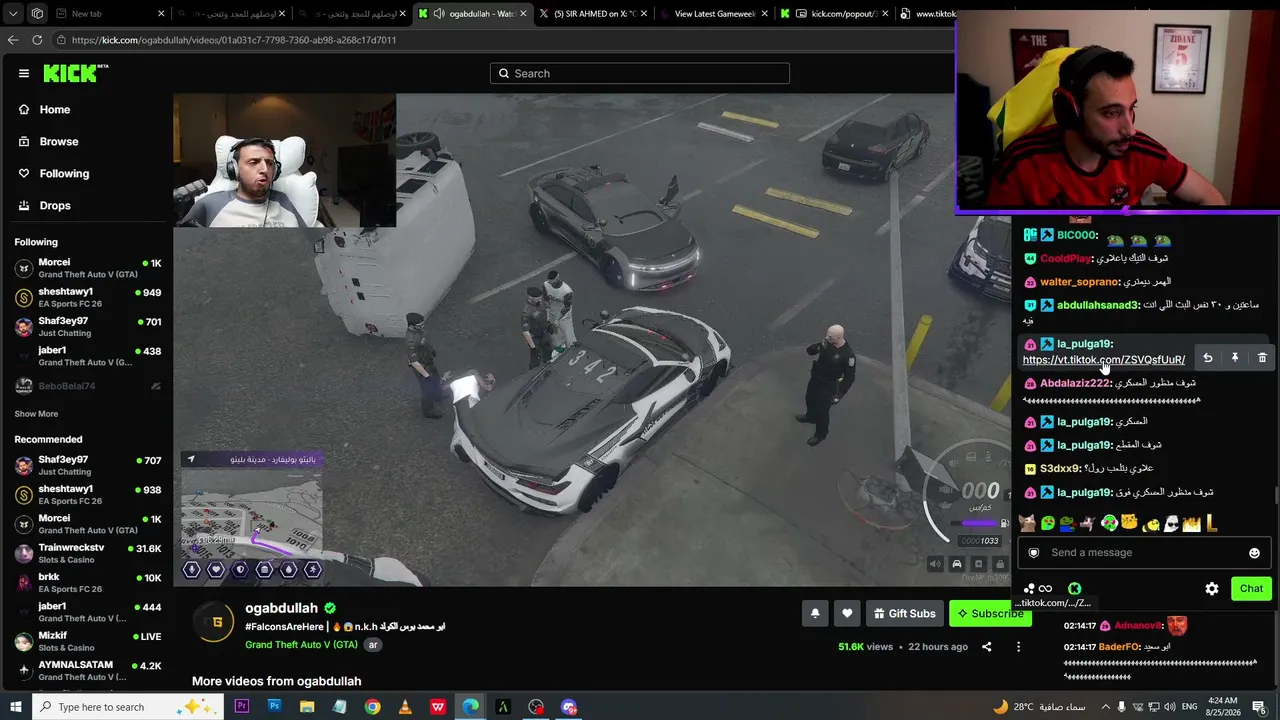
Task: Click the browser address bar URL
Action: (234, 40)
